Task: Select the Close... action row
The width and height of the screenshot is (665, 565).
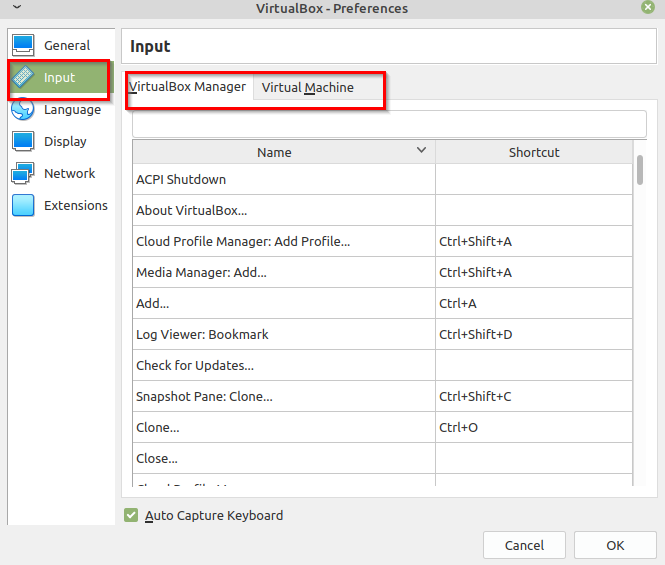Action: [x=382, y=458]
